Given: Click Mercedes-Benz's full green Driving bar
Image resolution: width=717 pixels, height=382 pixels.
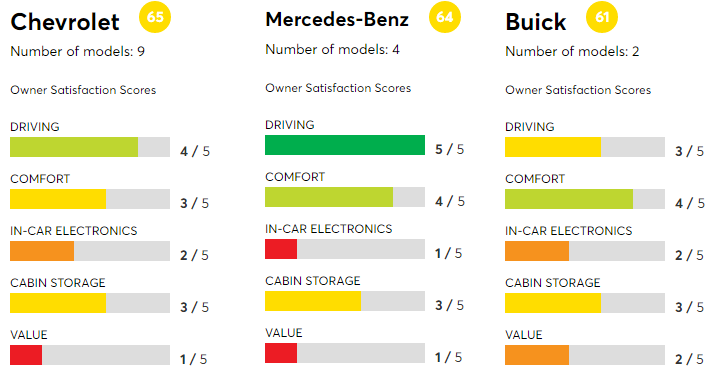Looking at the screenshot, I should click(345, 145).
